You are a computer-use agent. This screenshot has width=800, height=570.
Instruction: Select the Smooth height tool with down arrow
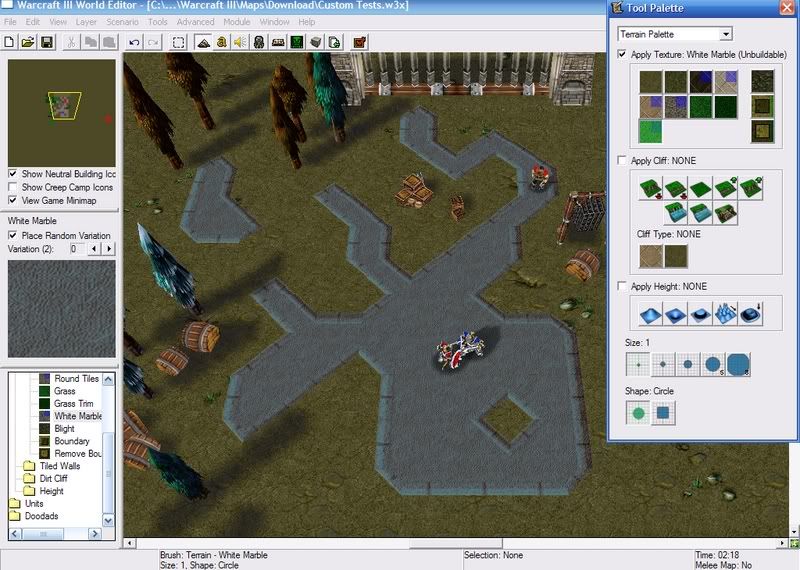click(751, 314)
